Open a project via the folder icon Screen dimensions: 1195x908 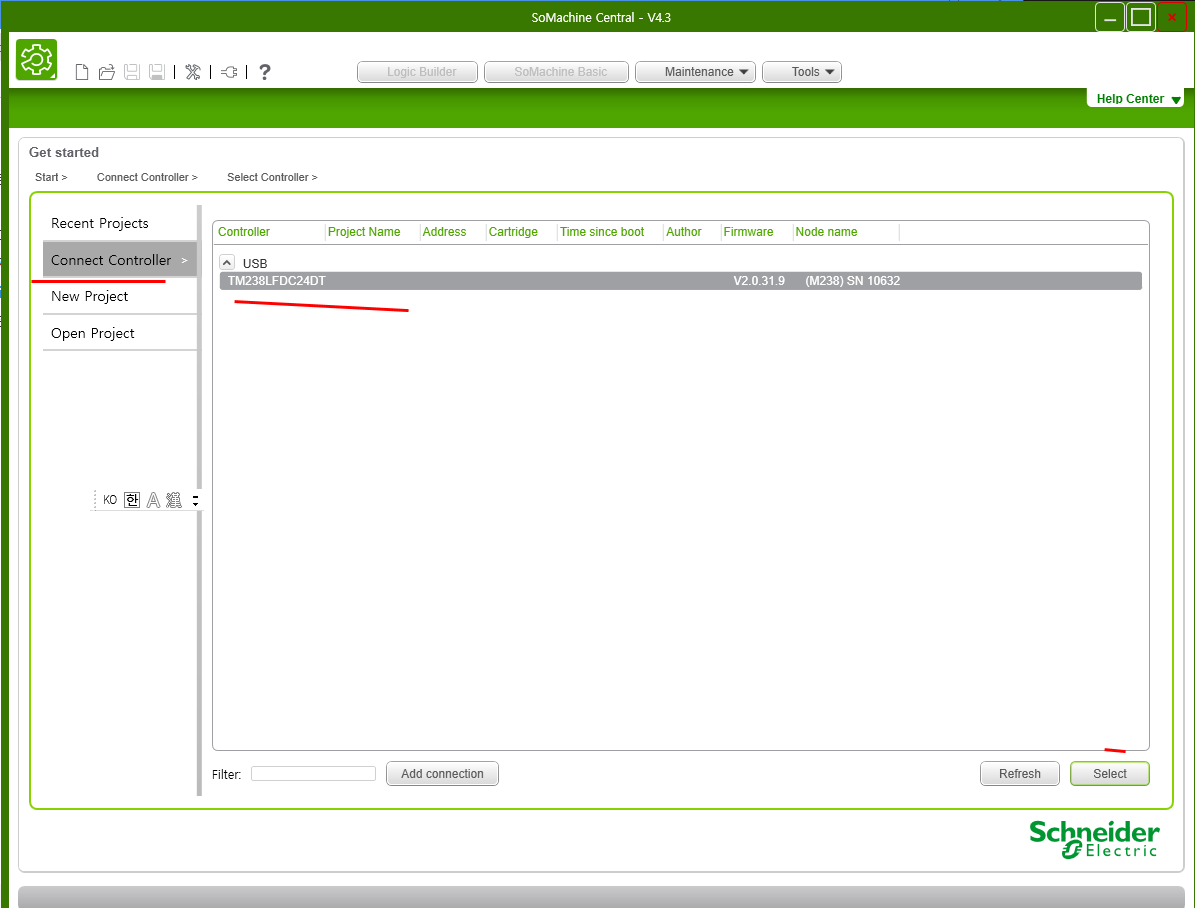(x=107, y=72)
